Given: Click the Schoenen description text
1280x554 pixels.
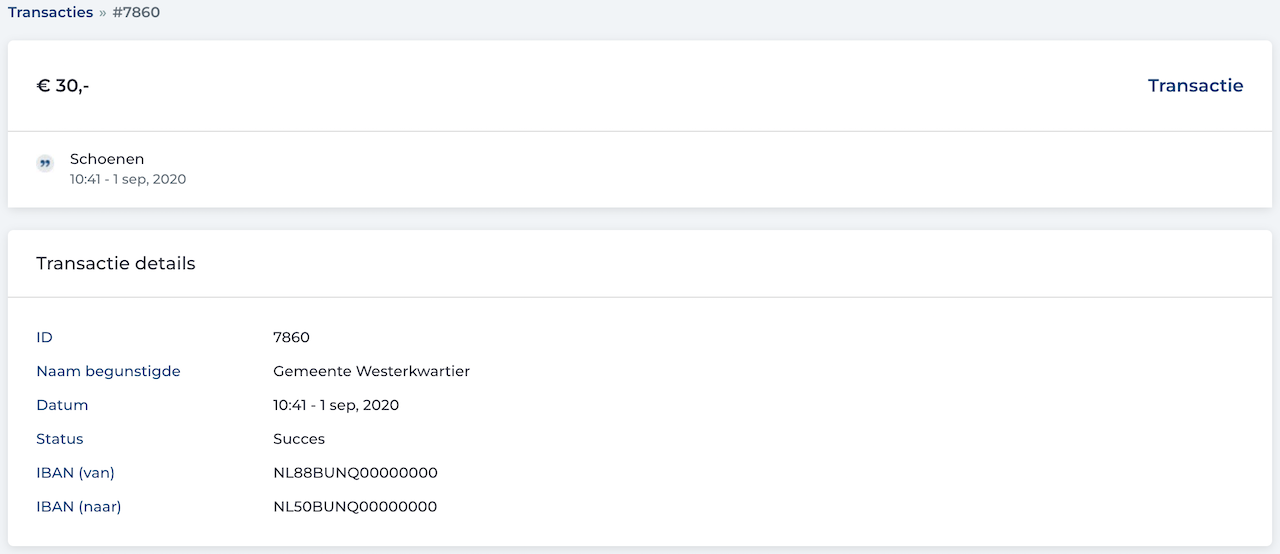Looking at the screenshot, I should [107, 159].
